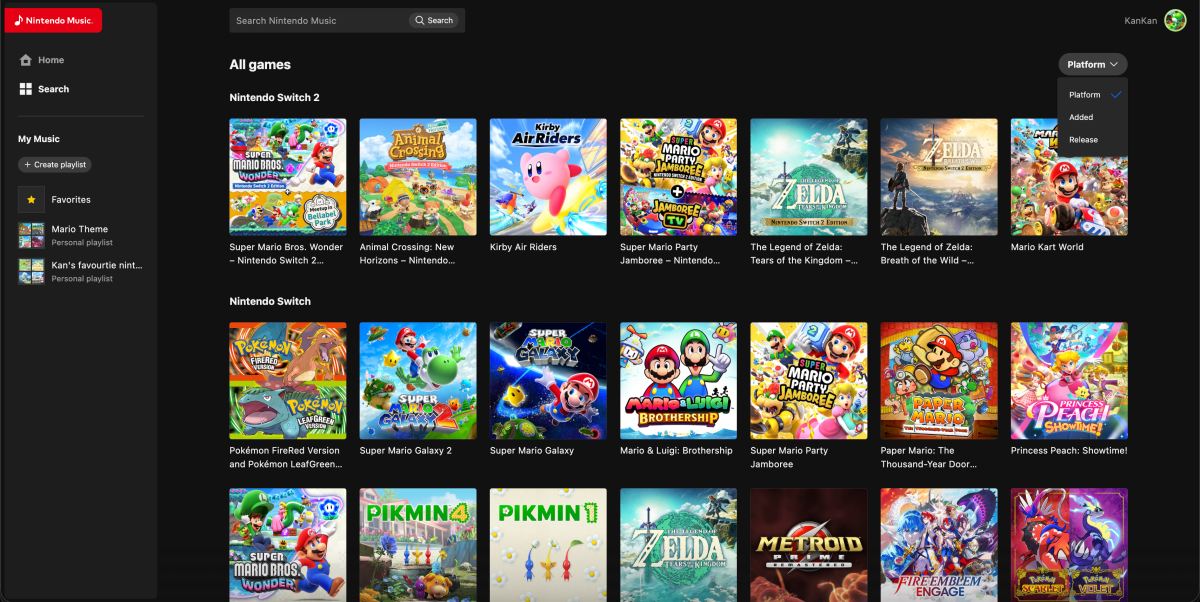The height and width of the screenshot is (602, 1200).
Task: Open Mario Kart World cover
Action: [1069, 177]
